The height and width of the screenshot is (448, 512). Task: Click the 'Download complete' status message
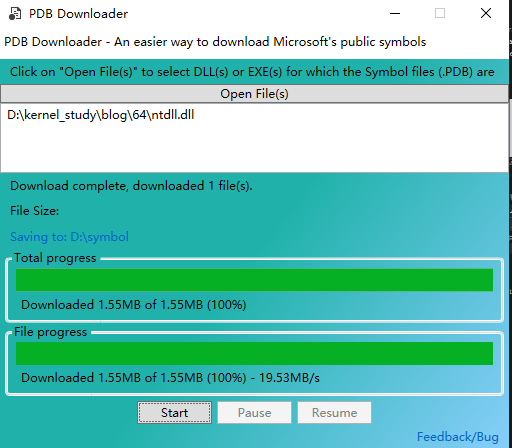131,186
